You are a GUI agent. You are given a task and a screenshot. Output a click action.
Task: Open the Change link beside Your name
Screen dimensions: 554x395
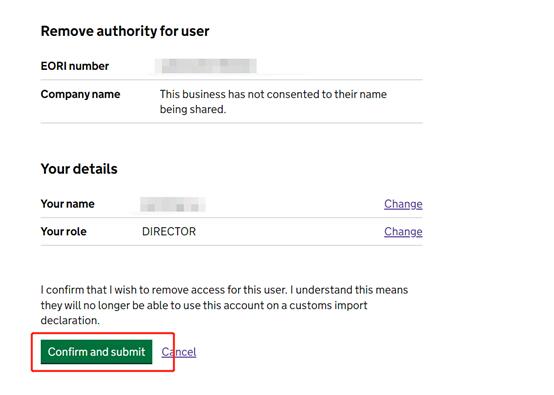[403, 204]
